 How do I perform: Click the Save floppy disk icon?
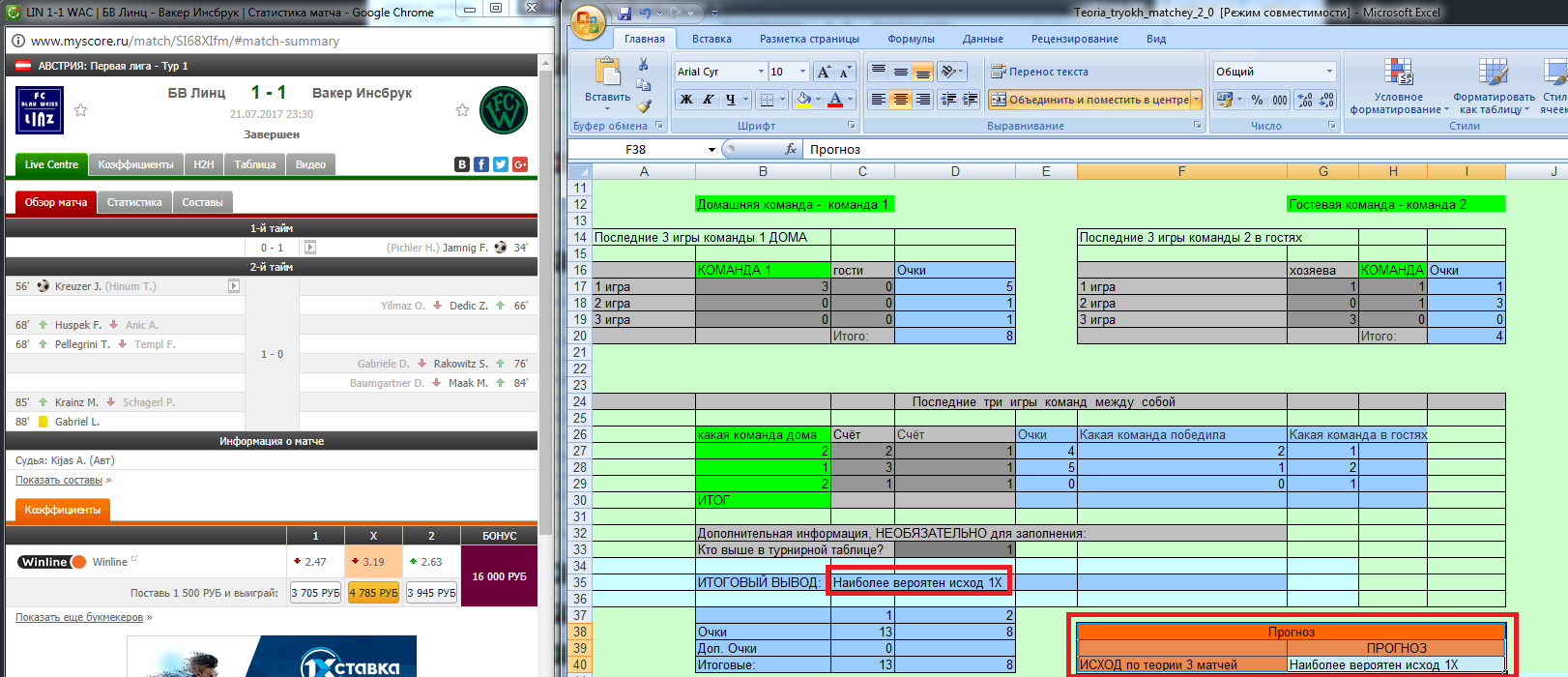624,14
